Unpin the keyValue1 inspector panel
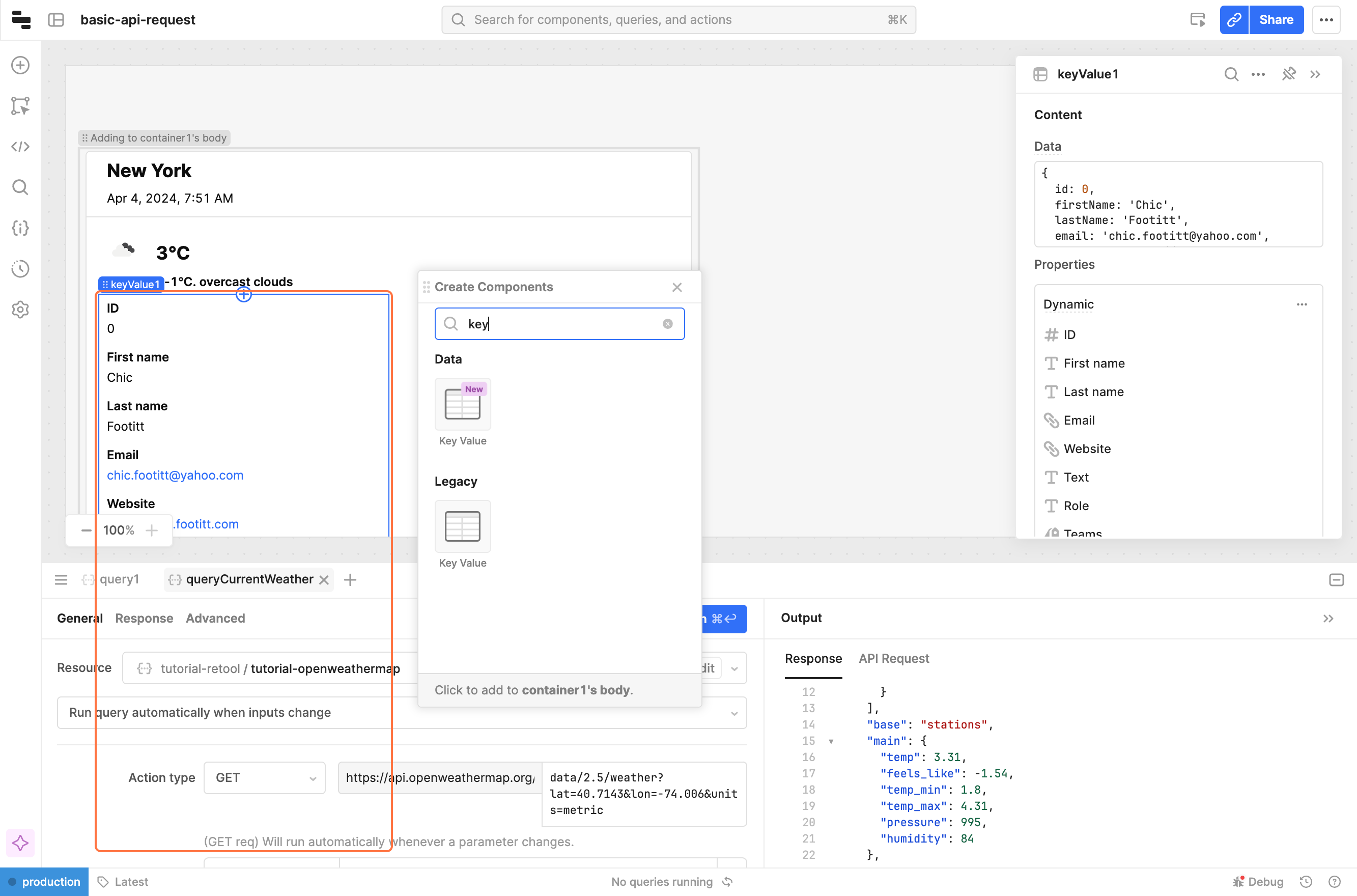Viewport: 1357px width, 896px height. pos(1288,74)
